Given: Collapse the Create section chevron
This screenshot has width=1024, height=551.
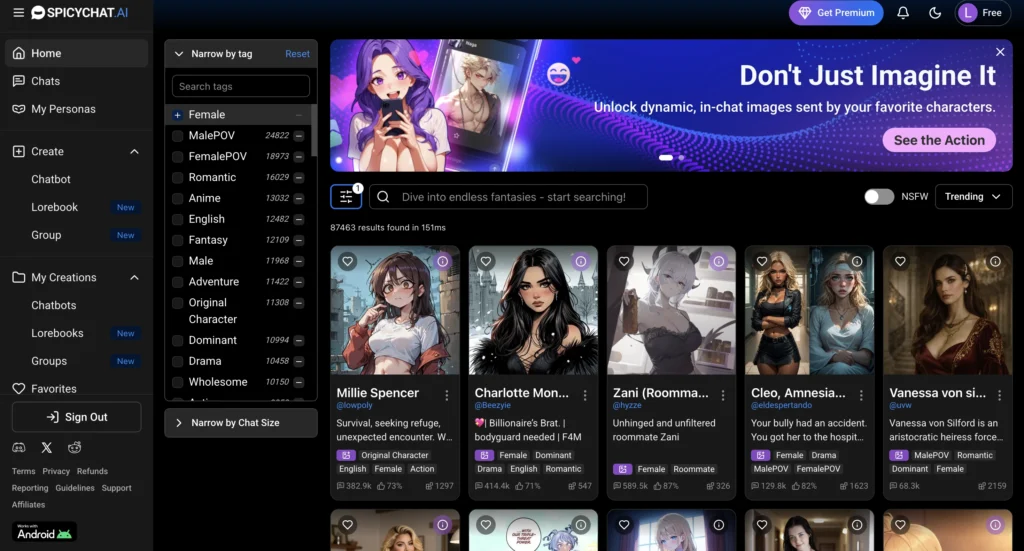Looking at the screenshot, I should point(135,151).
